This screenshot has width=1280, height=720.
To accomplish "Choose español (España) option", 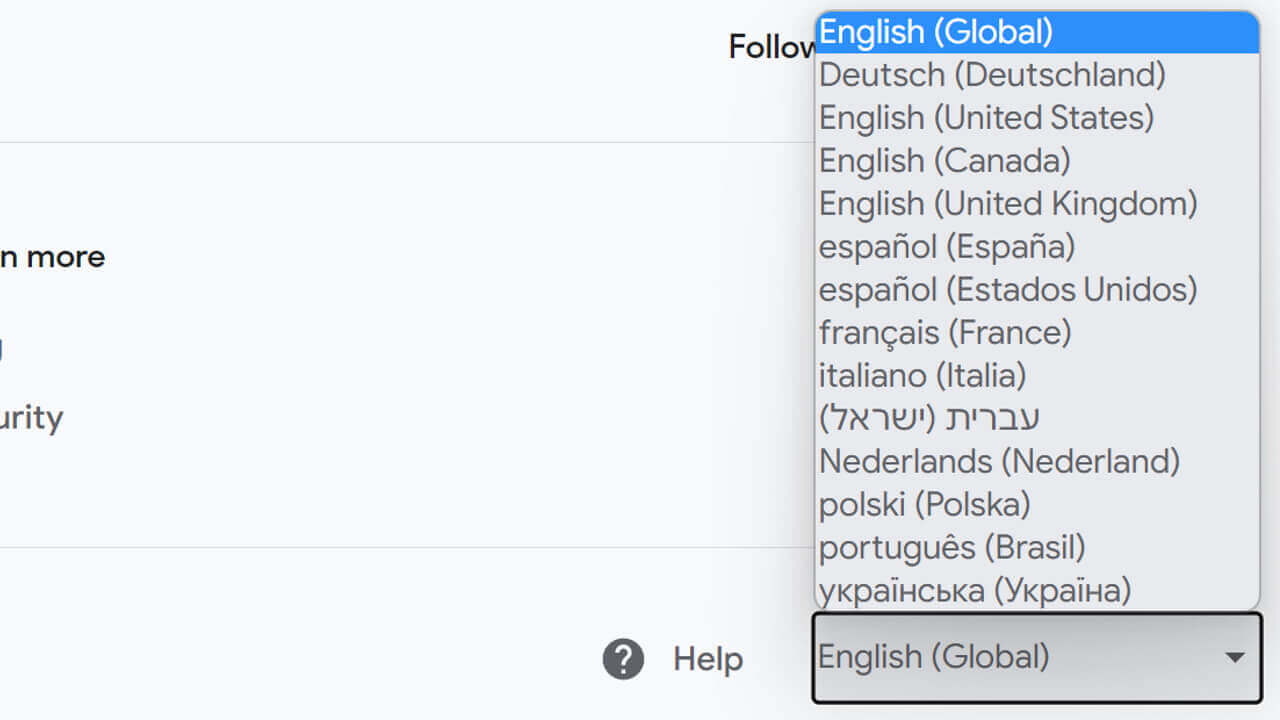I will (947, 247).
